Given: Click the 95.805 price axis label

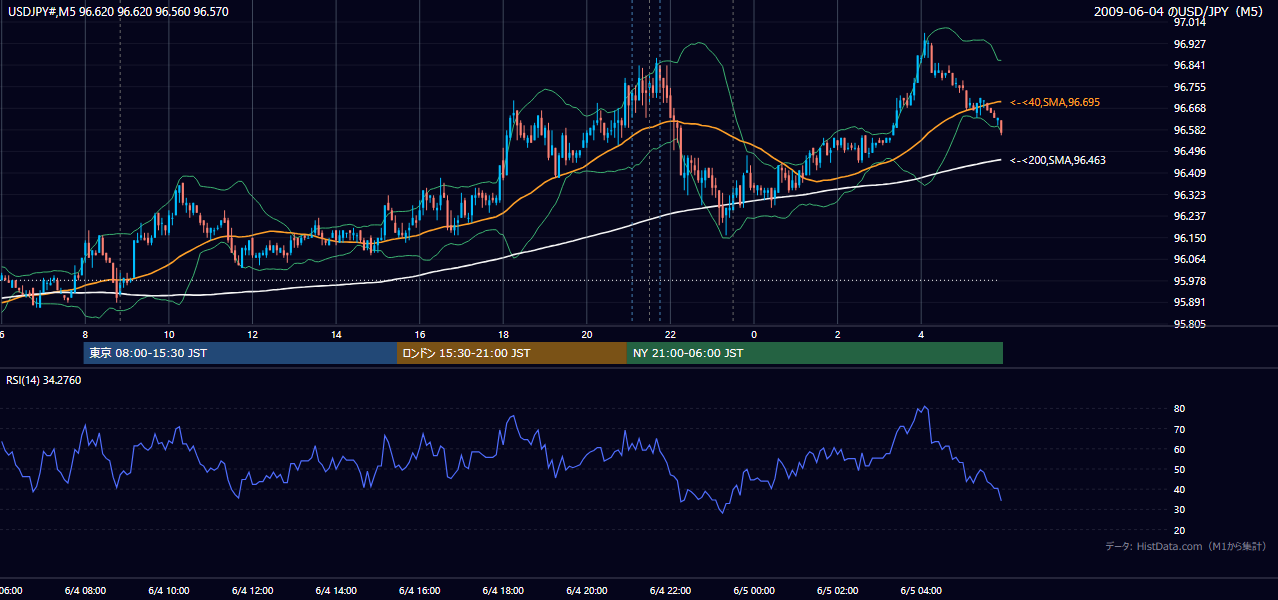Looking at the screenshot, I should [x=1189, y=324].
